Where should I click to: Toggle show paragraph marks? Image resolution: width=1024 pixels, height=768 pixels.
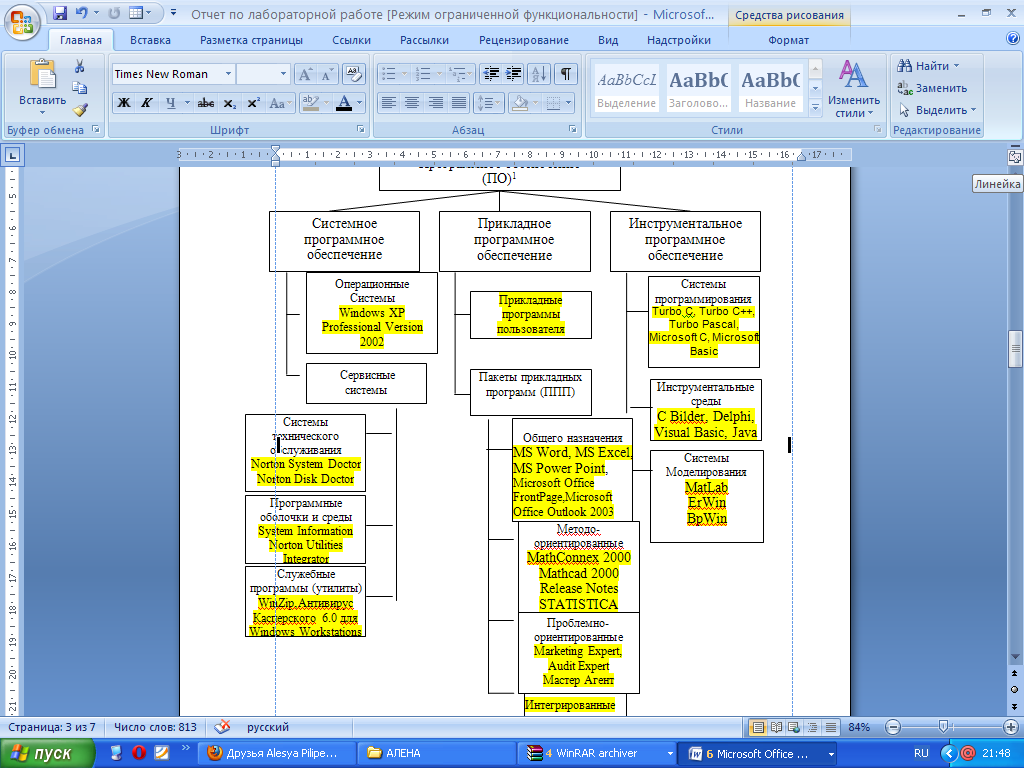pyautogui.click(x=566, y=74)
